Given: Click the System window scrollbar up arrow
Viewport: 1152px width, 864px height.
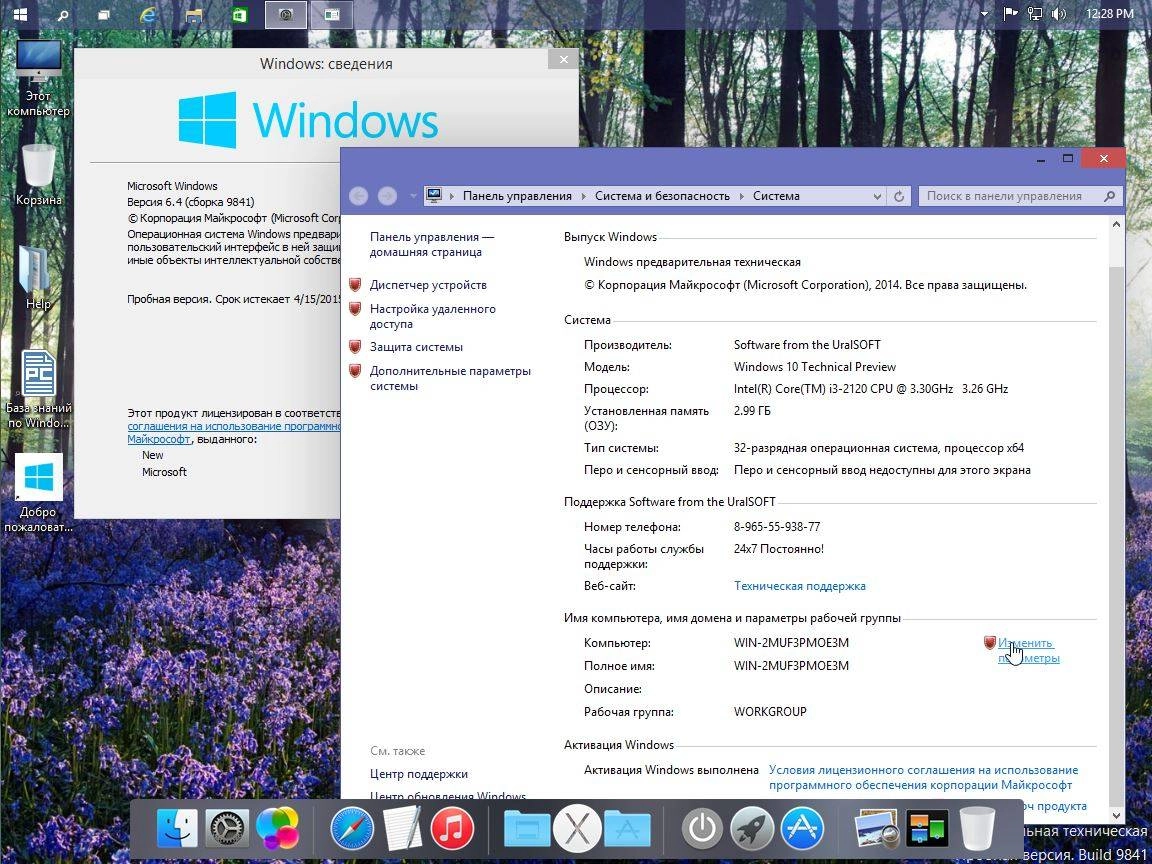Looking at the screenshot, I should point(1117,225).
